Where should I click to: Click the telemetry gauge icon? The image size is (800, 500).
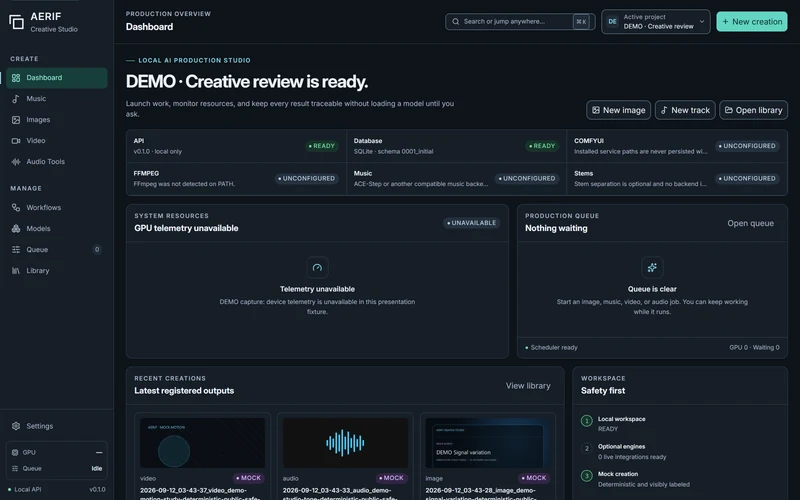(317, 267)
